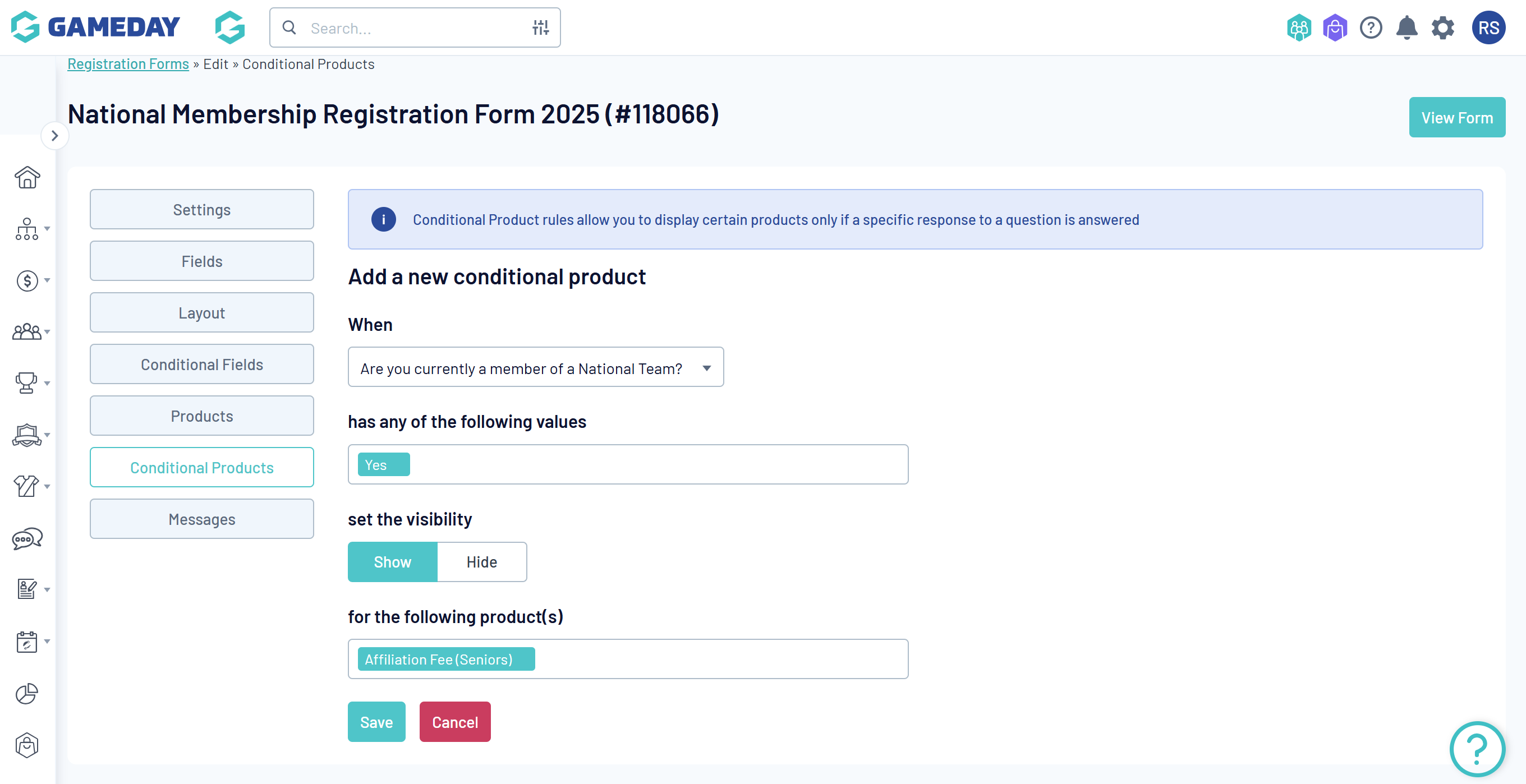Click the pie chart reports icon
Screen dimensions: 1526x784
27,693
